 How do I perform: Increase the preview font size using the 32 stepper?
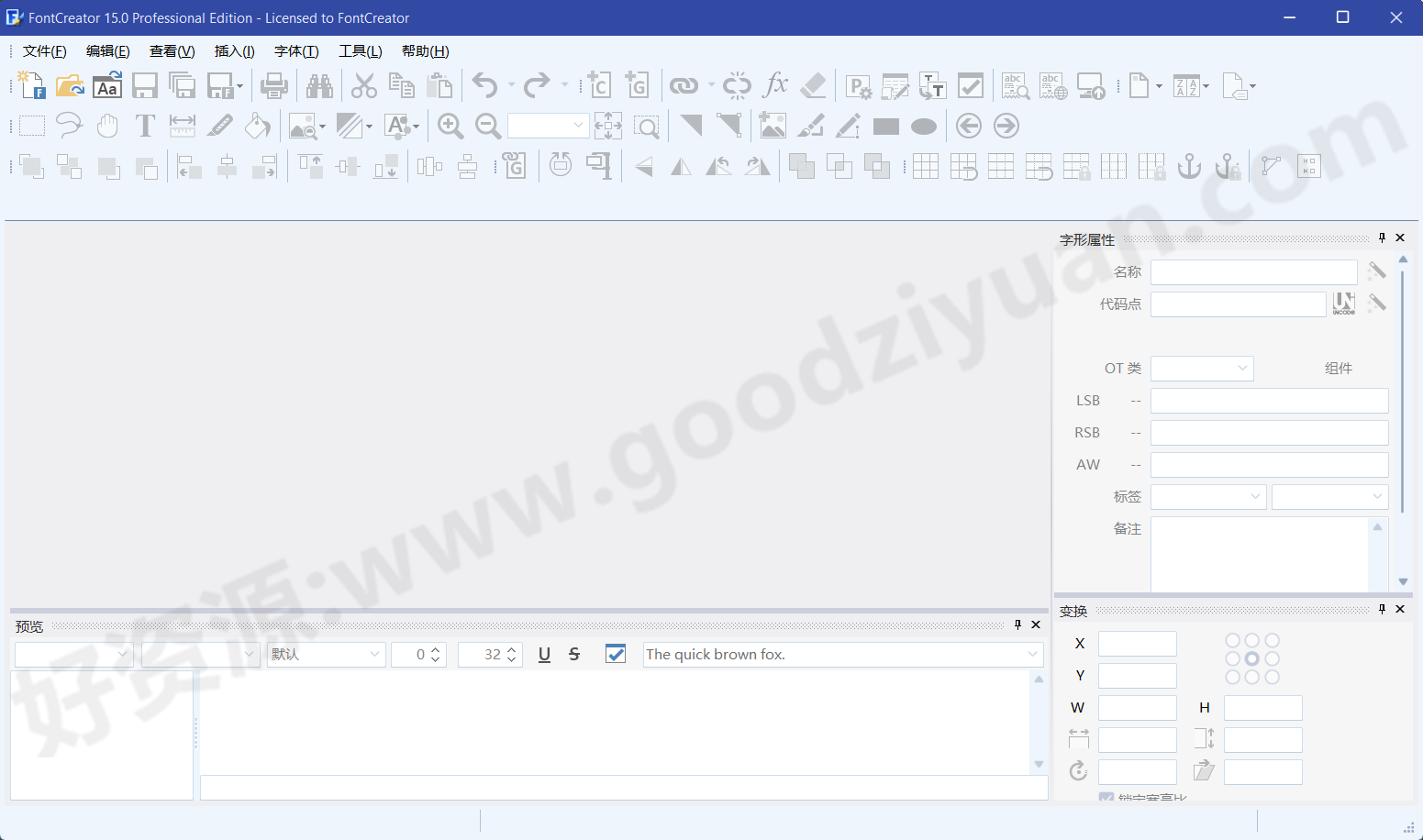511,649
